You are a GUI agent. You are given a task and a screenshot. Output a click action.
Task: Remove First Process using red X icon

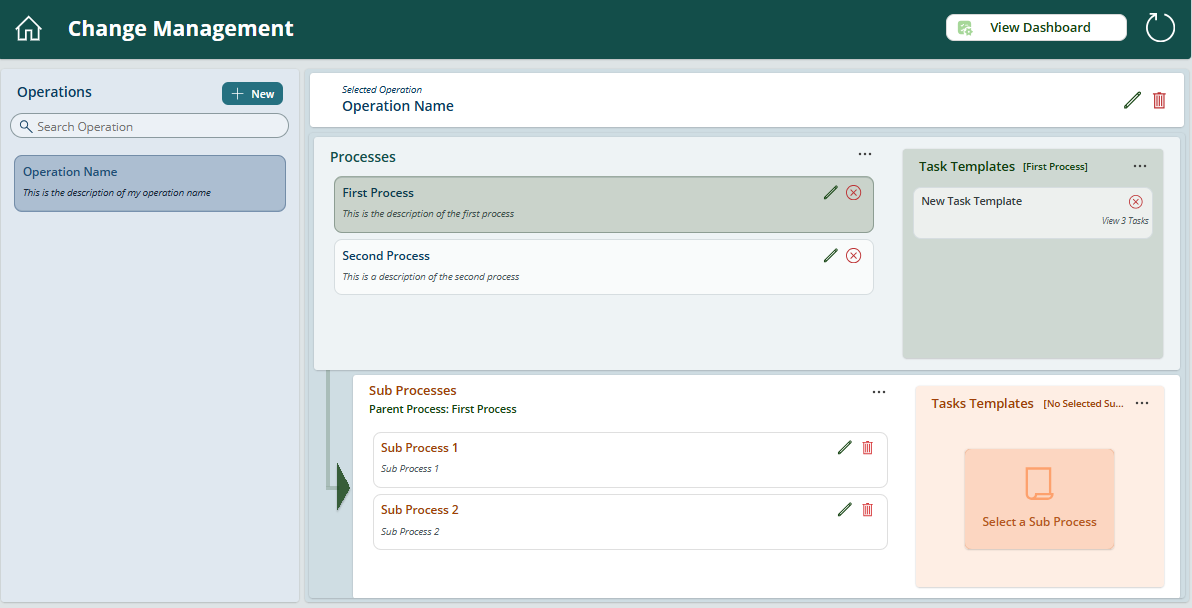pyautogui.click(x=853, y=193)
